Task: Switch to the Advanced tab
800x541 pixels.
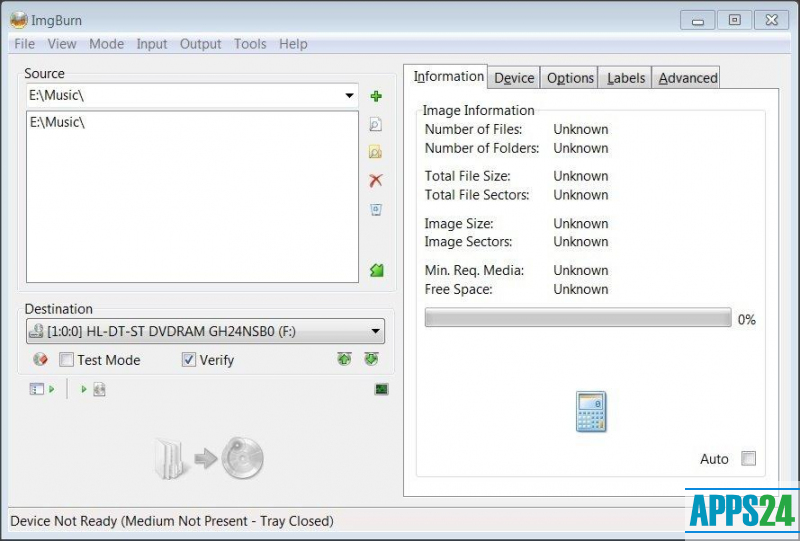Action: click(687, 78)
